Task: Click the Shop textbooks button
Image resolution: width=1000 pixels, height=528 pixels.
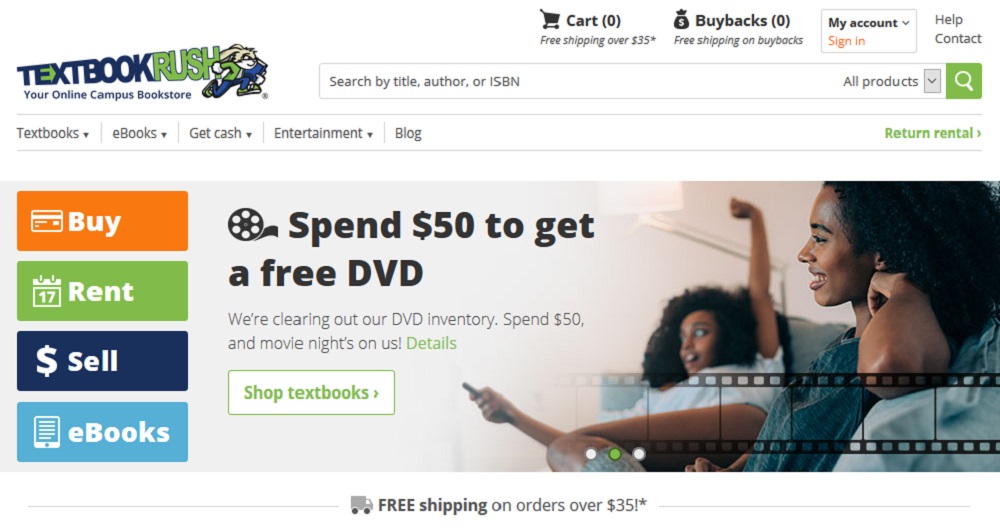Action: [311, 392]
